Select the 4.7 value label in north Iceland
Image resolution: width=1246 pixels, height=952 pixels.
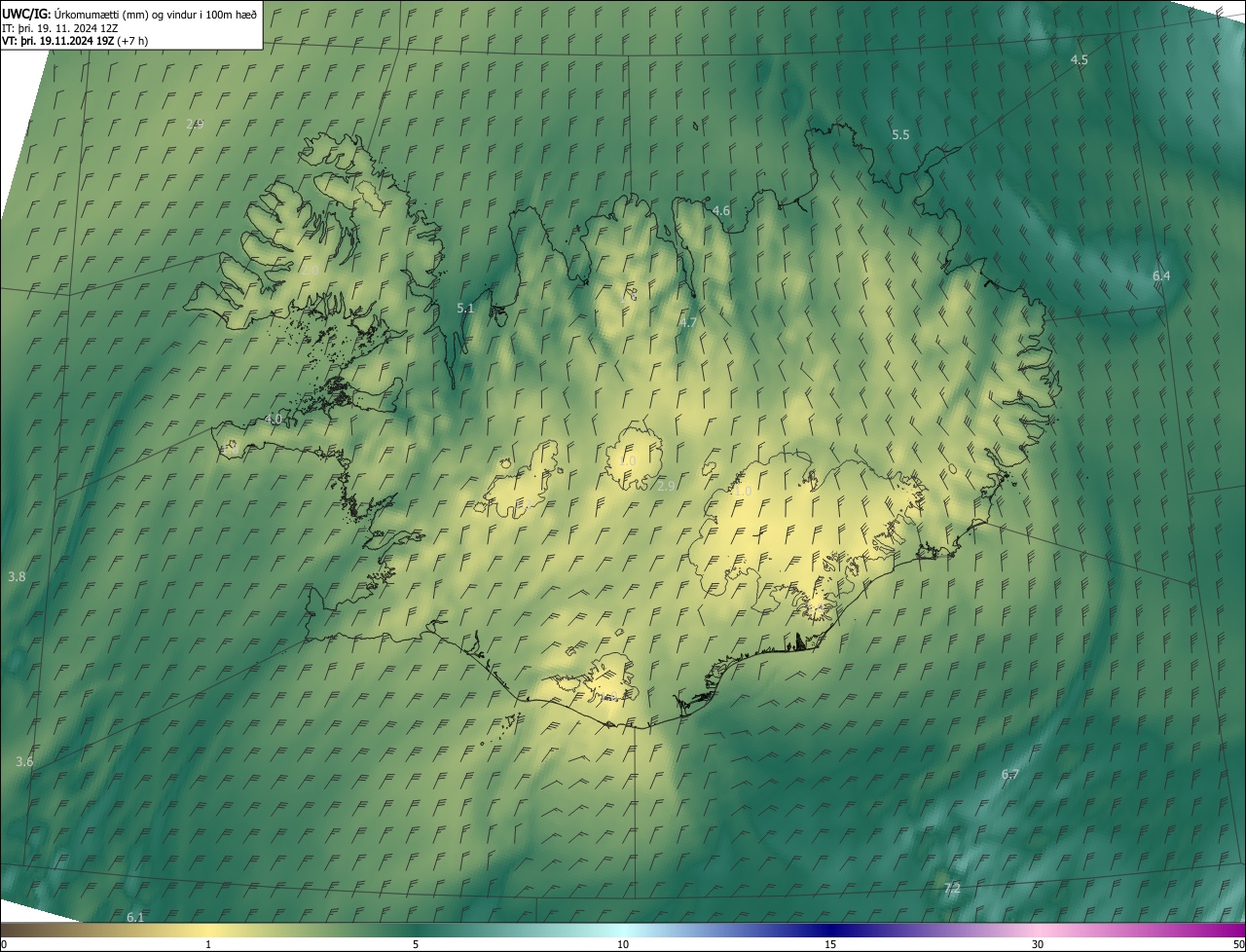(688, 323)
